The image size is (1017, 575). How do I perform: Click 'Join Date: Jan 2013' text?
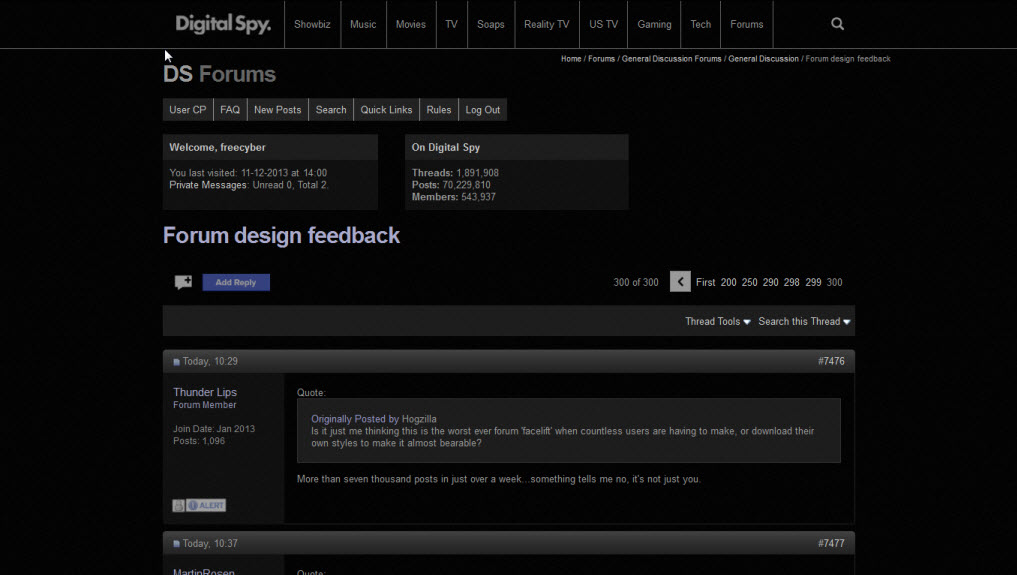point(214,428)
